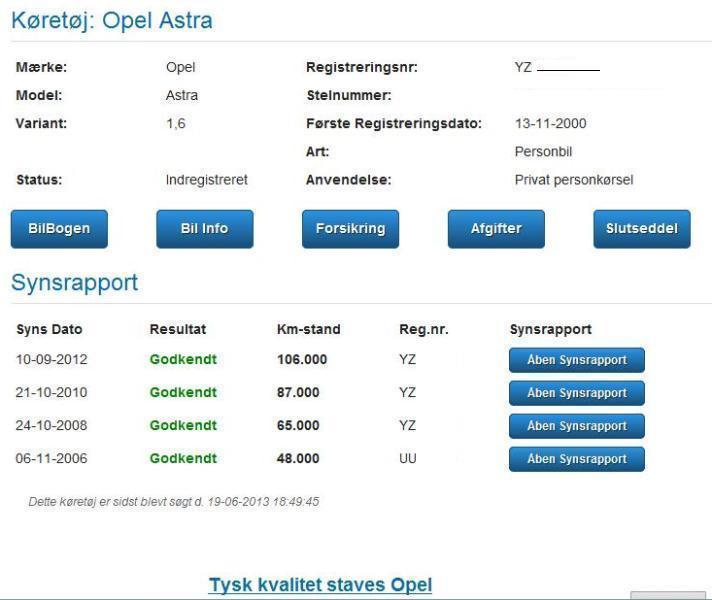The width and height of the screenshot is (712, 600).
Task: Click the Anvendelse label
Action: (x=348, y=180)
